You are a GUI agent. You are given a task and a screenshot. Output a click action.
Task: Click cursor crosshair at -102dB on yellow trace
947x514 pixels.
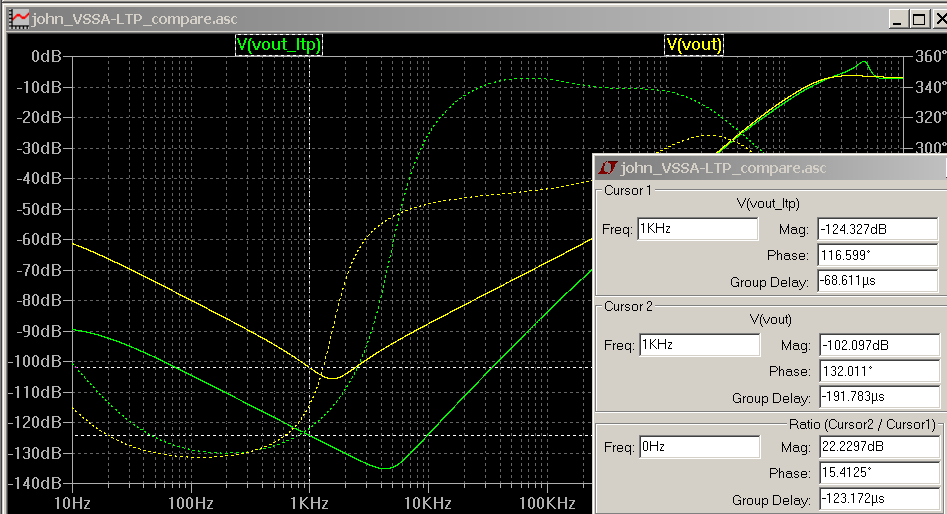(x=310, y=367)
